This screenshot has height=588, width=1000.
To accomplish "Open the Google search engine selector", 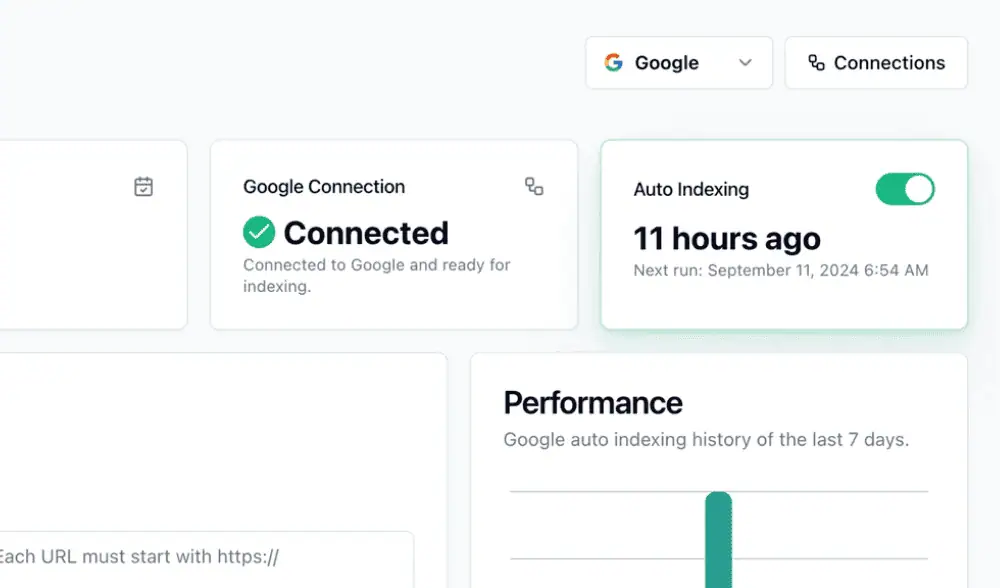I will 678,63.
